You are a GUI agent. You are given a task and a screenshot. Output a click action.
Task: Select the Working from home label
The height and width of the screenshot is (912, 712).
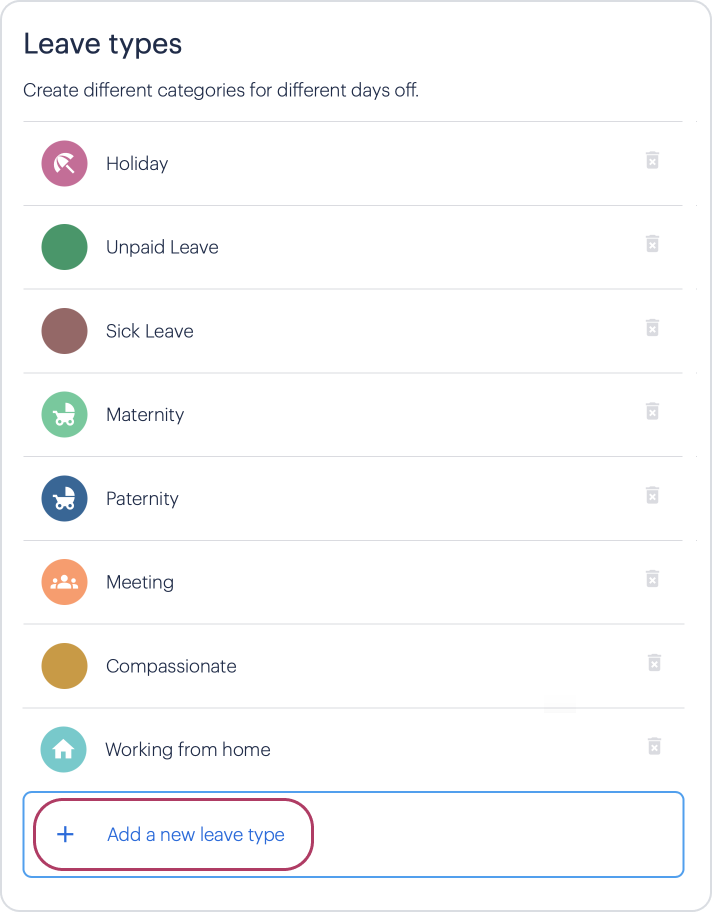(x=188, y=749)
